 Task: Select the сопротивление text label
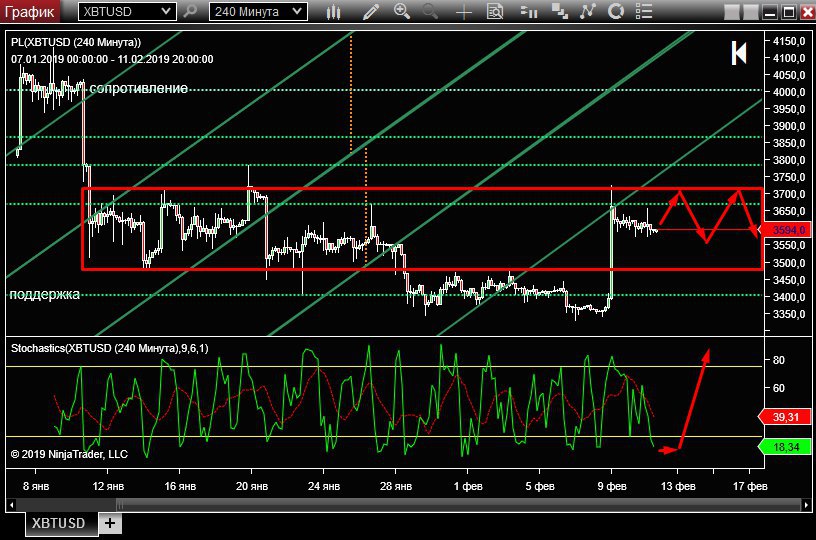(138, 88)
